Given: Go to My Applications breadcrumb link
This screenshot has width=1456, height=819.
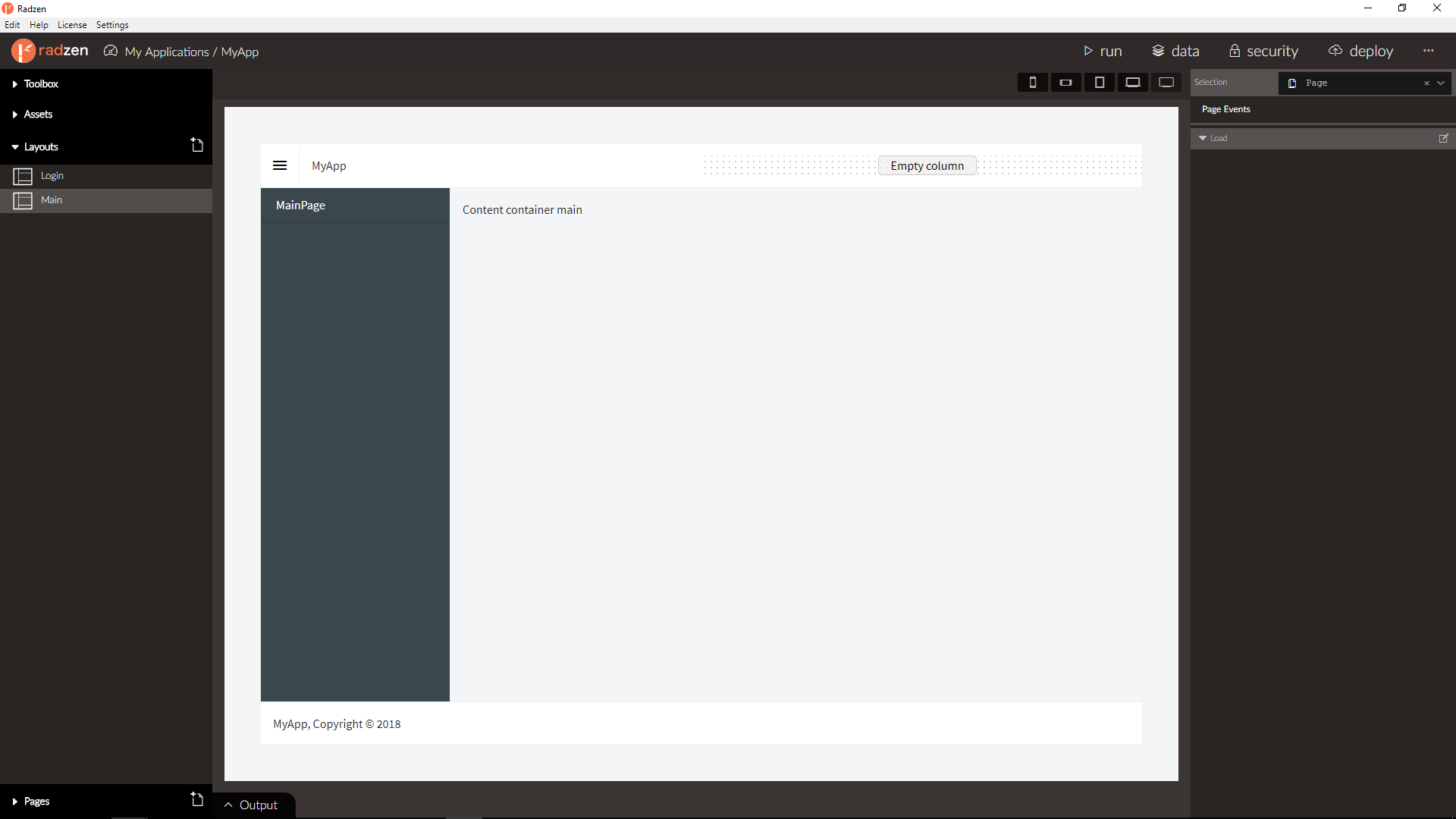Looking at the screenshot, I should (x=167, y=52).
